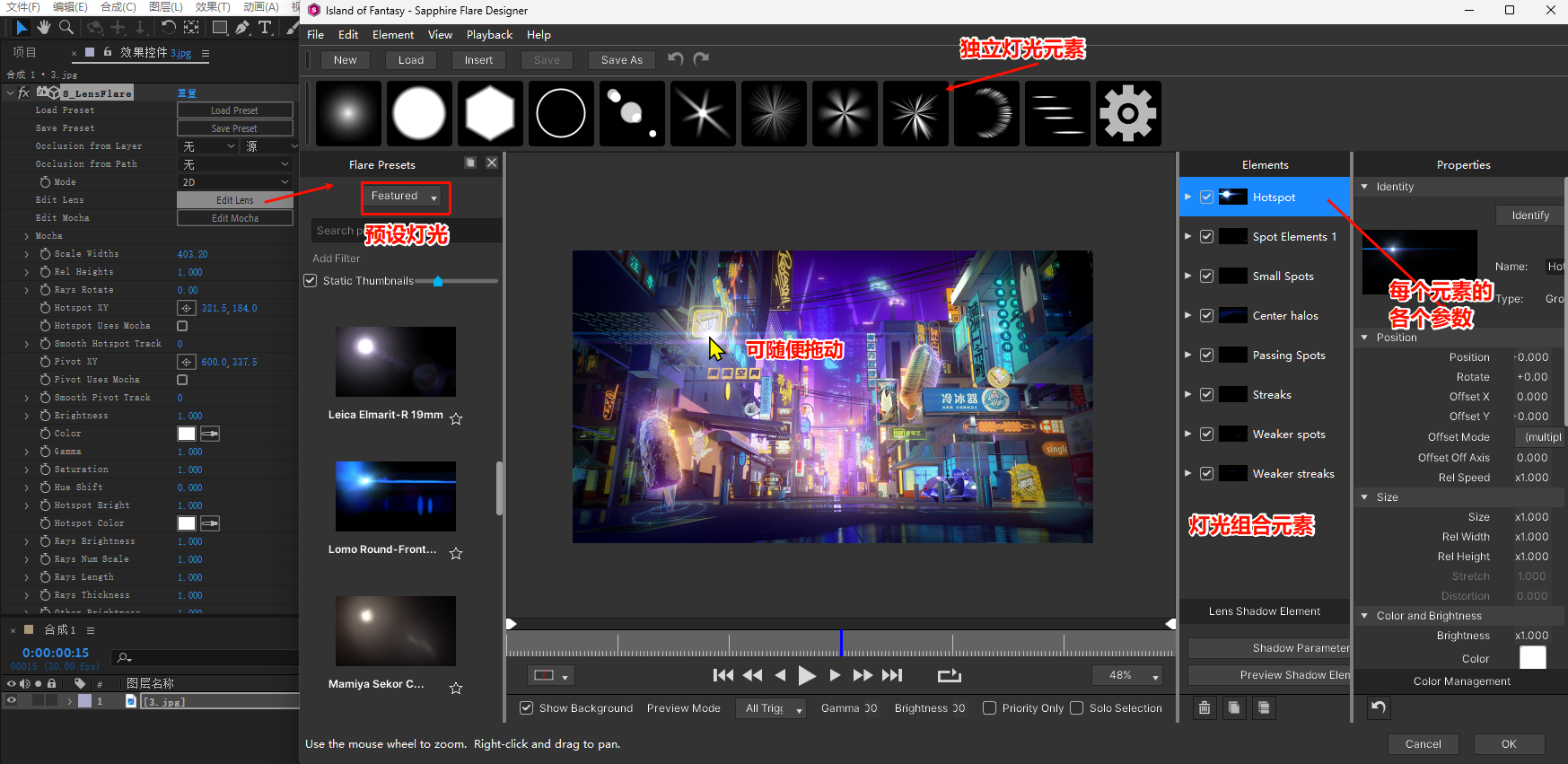Enable the Solo Selection checkbox
The image size is (1568, 764).
click(1076, 708)
